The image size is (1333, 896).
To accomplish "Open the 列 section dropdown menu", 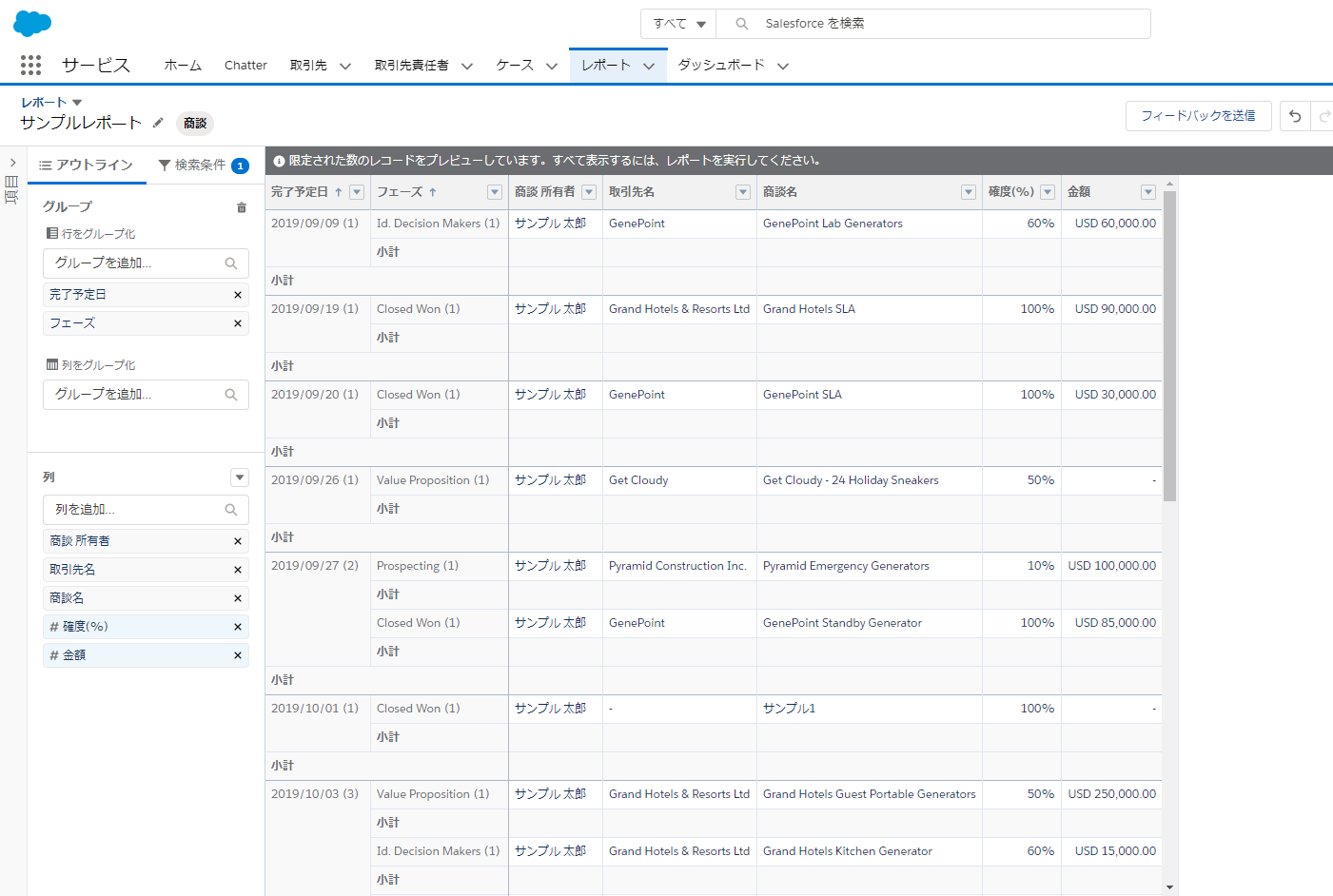I will coord(240,477).
